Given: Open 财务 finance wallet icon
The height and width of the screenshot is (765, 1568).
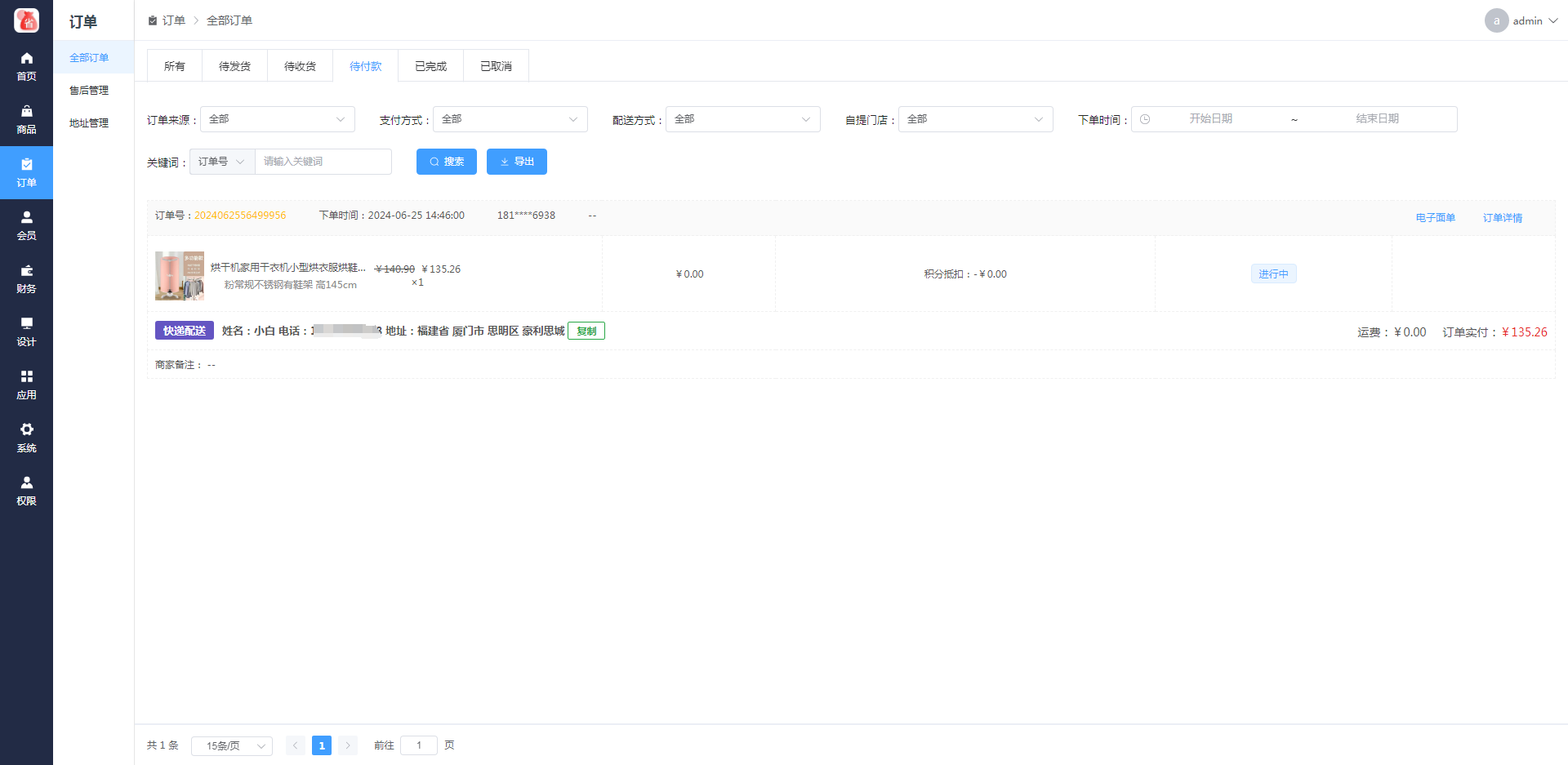Looking at the screenshot, I should 26,271.
